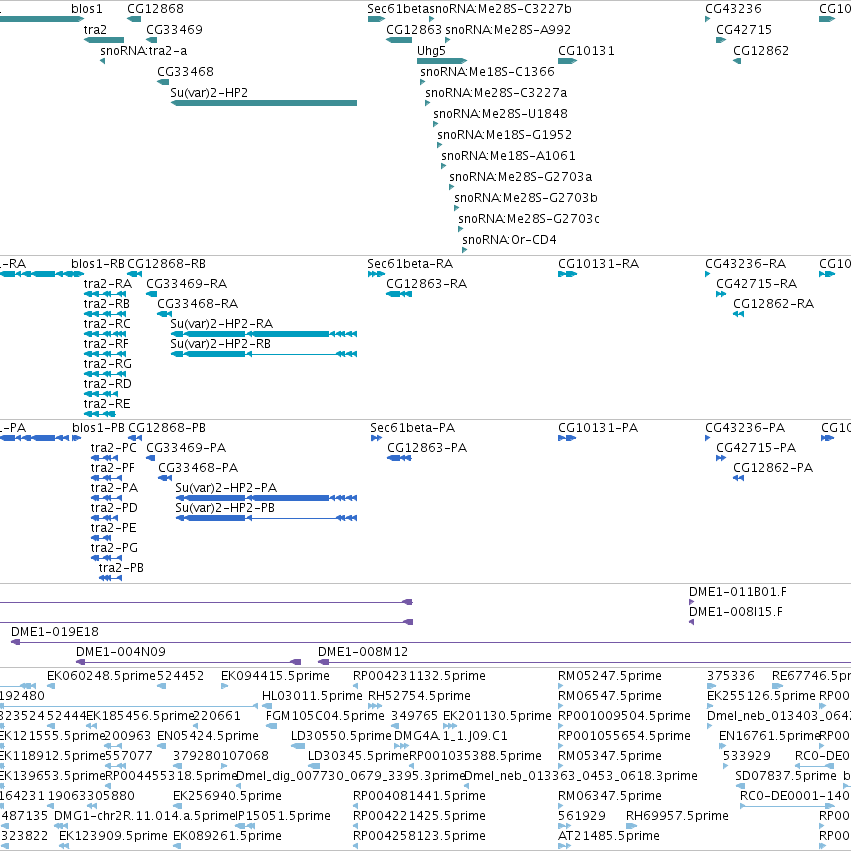Click the snoRNA:Or-CD4 label
This screenshot has width=851, height=851.
pos(509,240)
